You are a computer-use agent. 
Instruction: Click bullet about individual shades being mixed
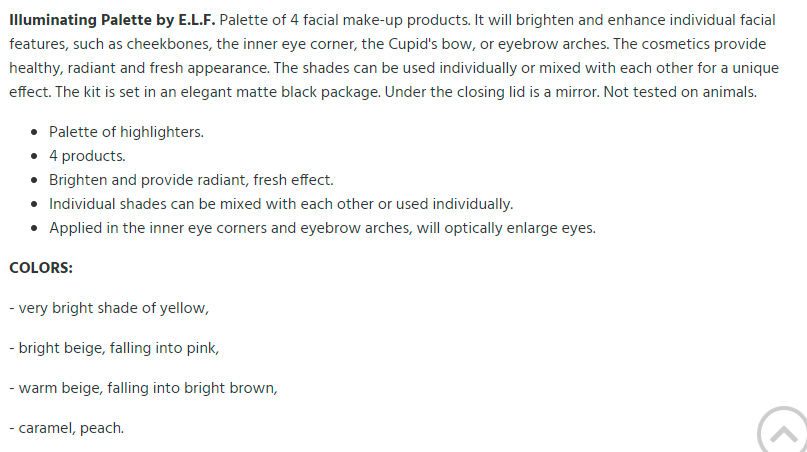[281, 204]
